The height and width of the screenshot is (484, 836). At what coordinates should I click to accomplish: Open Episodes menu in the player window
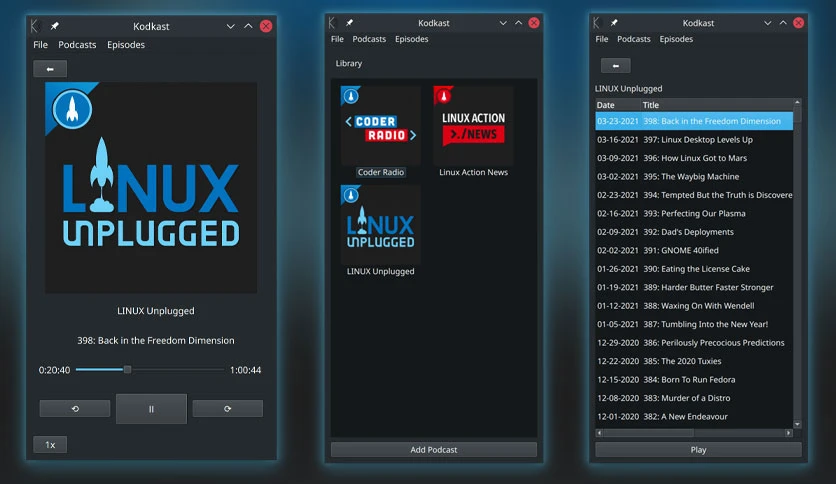126,45
